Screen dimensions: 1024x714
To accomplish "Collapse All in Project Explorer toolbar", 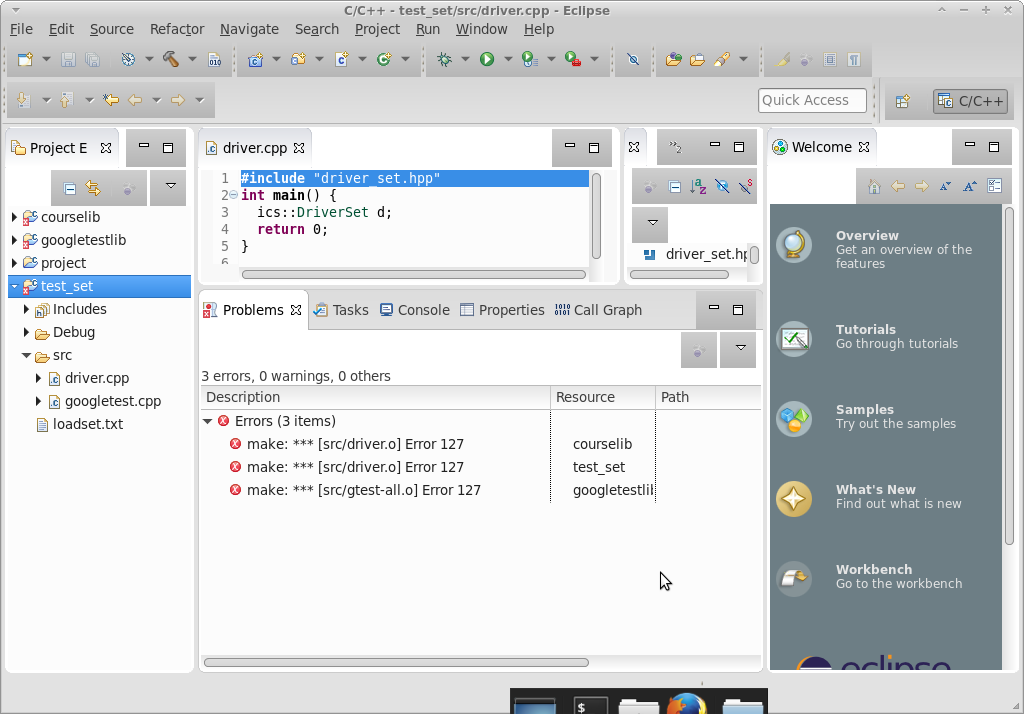I will 70,189.
